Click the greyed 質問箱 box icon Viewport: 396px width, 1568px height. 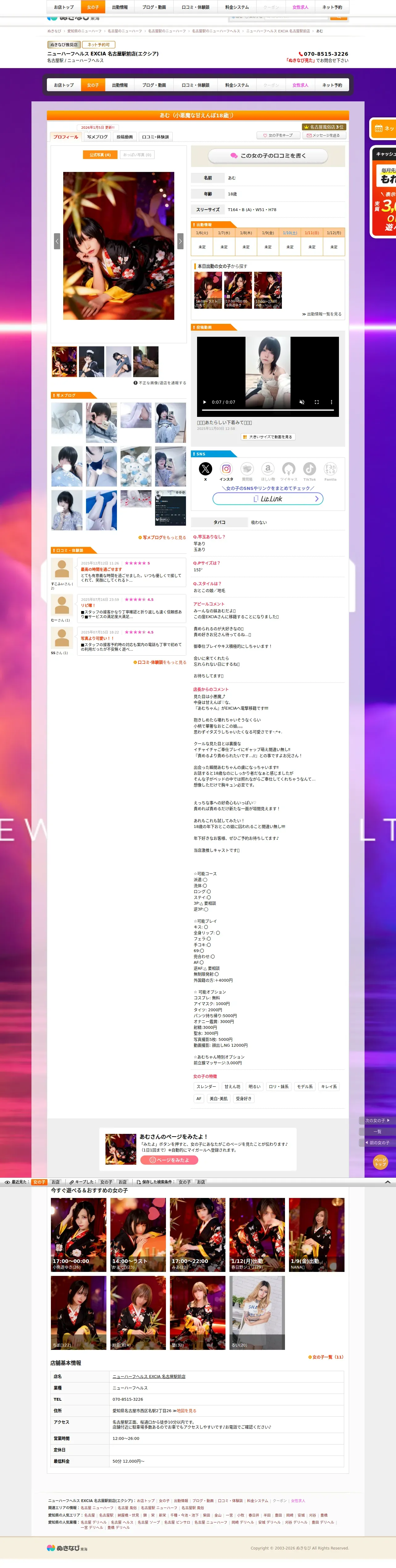pyautogui.click(x=247, y=469)
